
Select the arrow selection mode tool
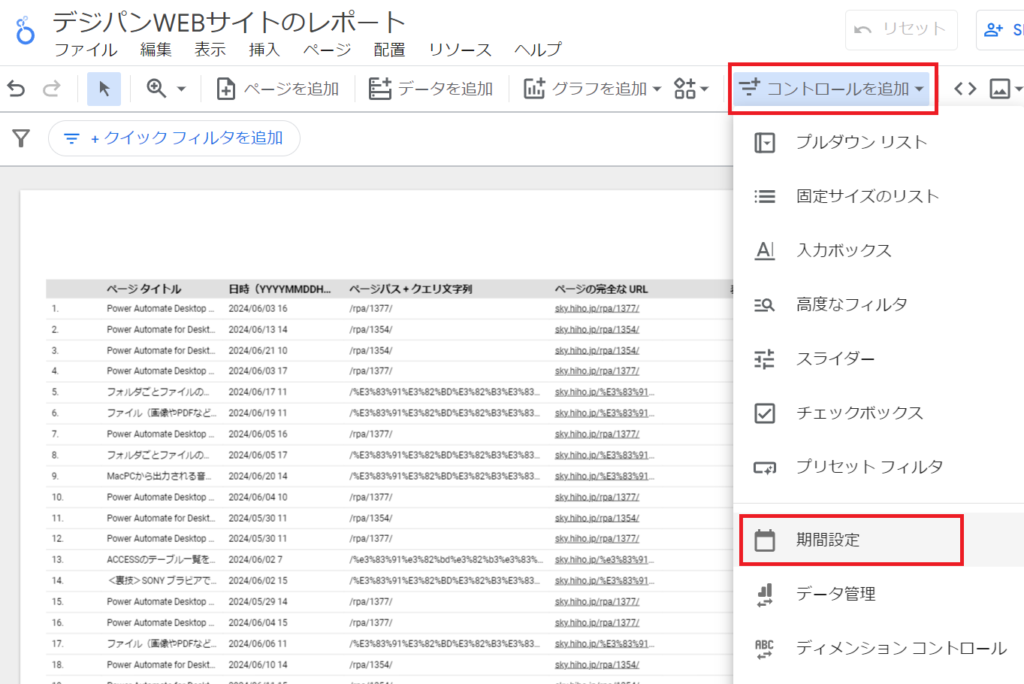pos(104,89)
